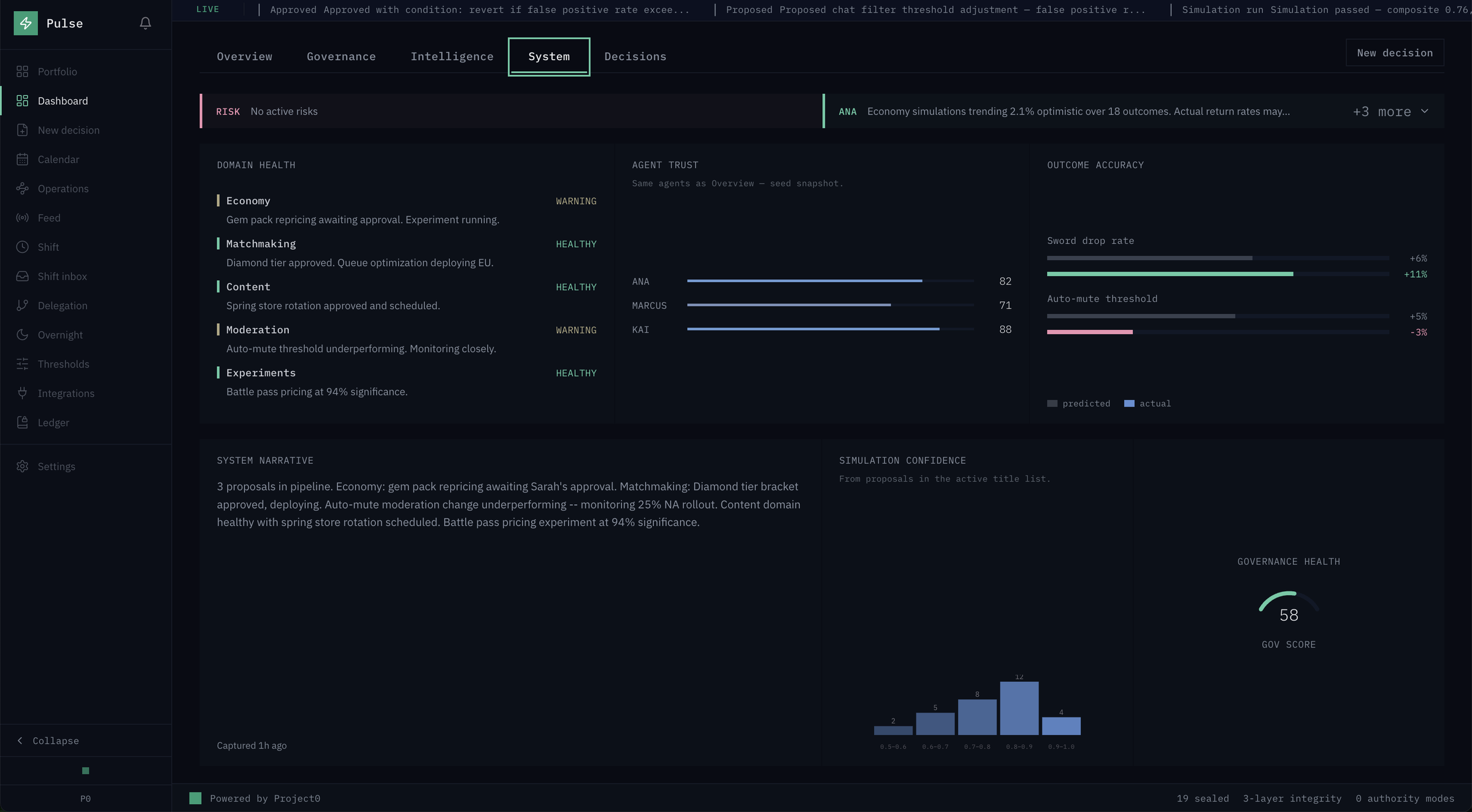1472x812 pixels.
Task: Click the Integrations plug icon
Action: pos(23,393)
